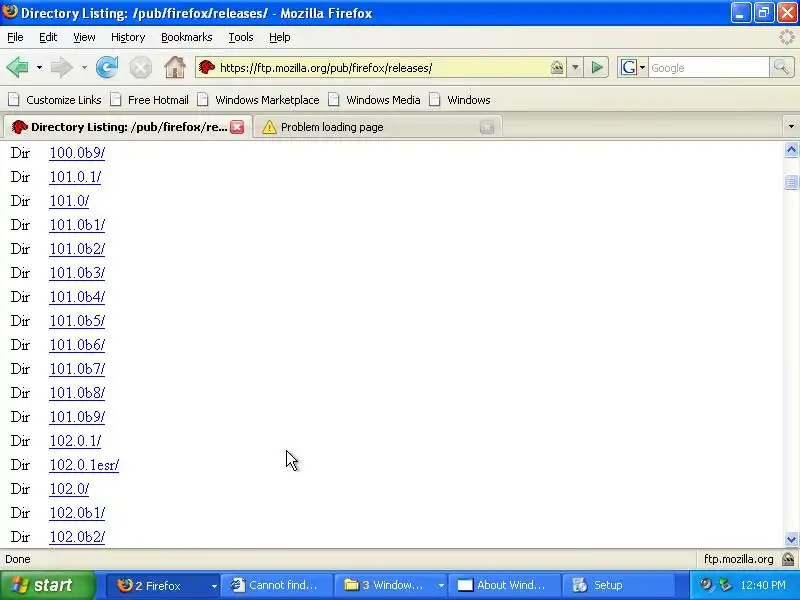800x600 pixels.
Task: Open the 101.0b2/ directory link
Action: [x=77, y=248]
